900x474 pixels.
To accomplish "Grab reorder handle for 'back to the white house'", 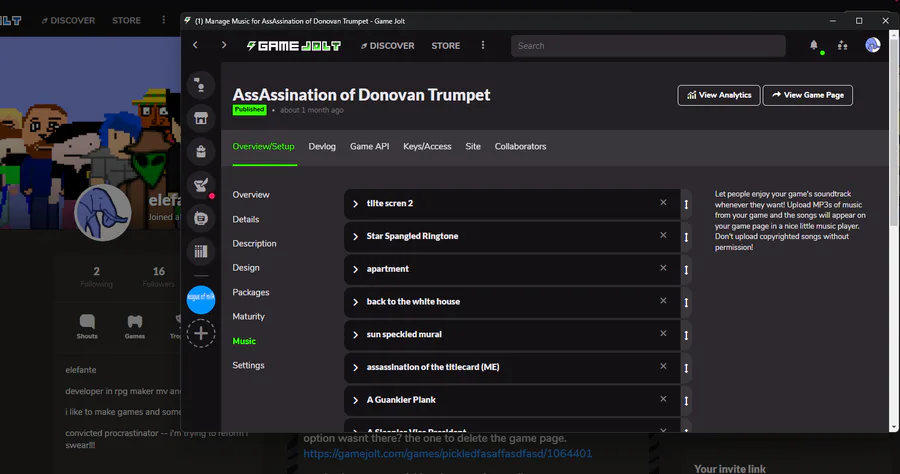I will tap(686, 302).
